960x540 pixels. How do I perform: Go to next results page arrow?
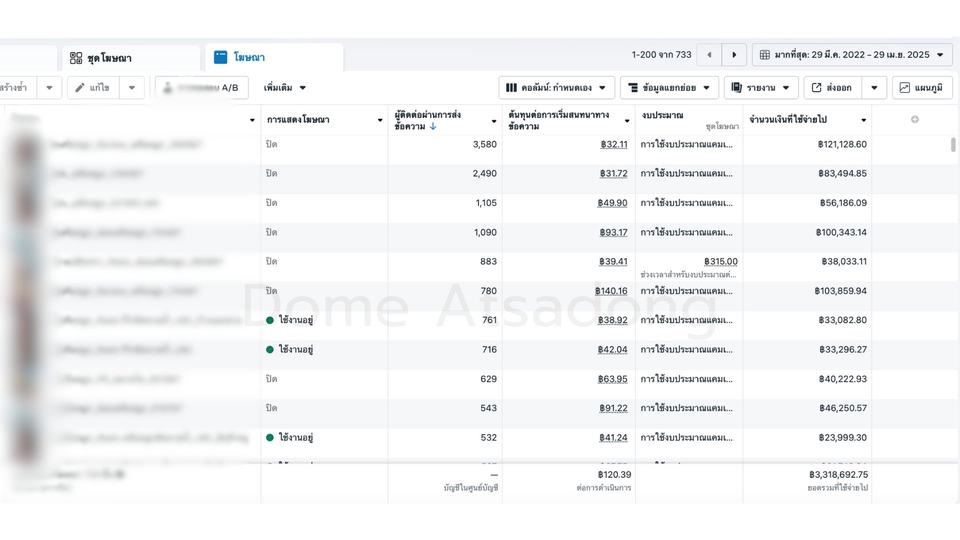734,54
